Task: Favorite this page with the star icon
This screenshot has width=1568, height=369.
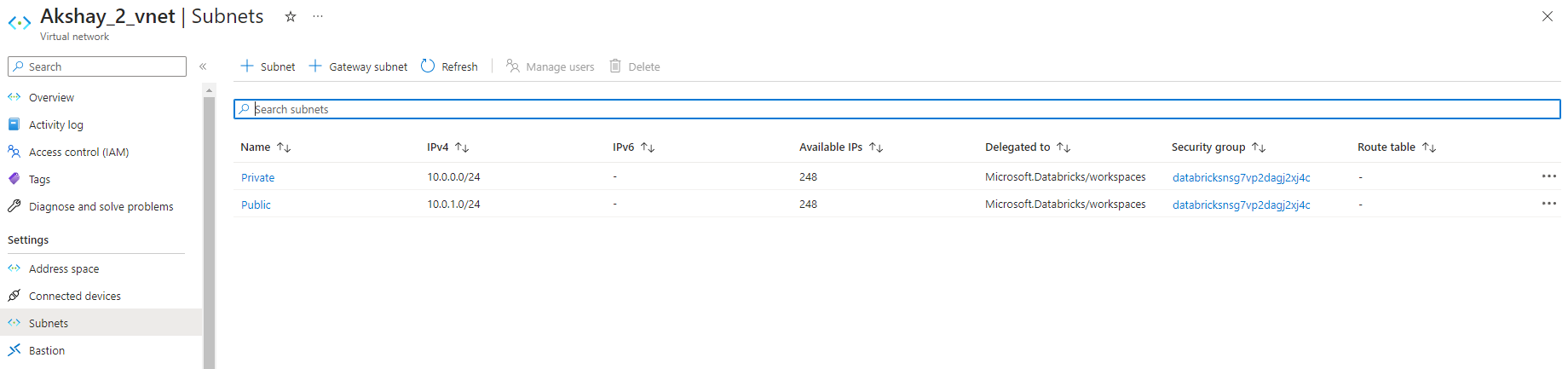Action: coord(291,17)
